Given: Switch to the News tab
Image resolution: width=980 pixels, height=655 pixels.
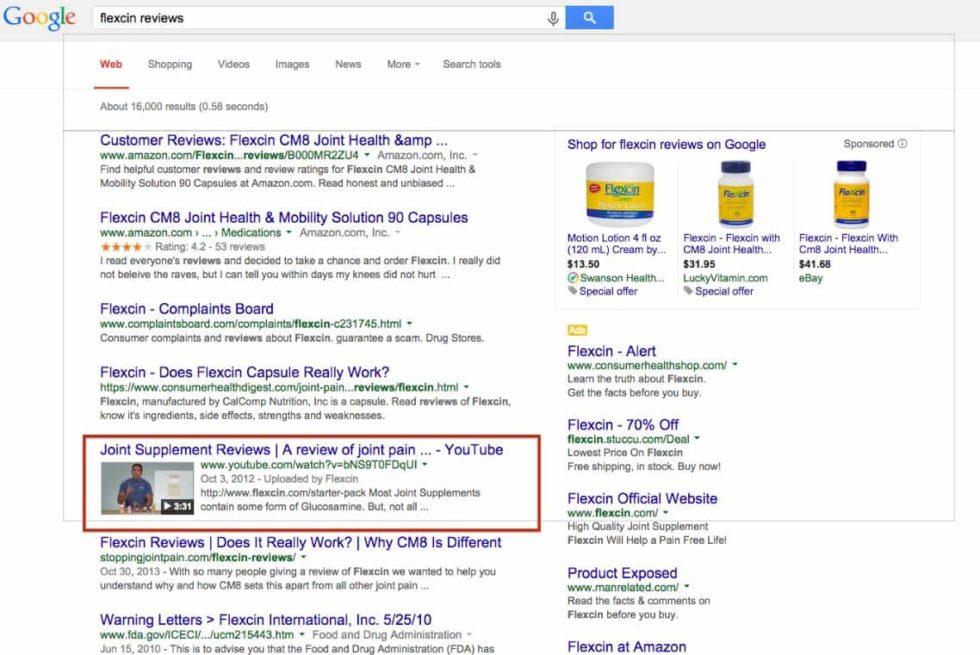Looking at the screenshot, I should click(348, 64).
